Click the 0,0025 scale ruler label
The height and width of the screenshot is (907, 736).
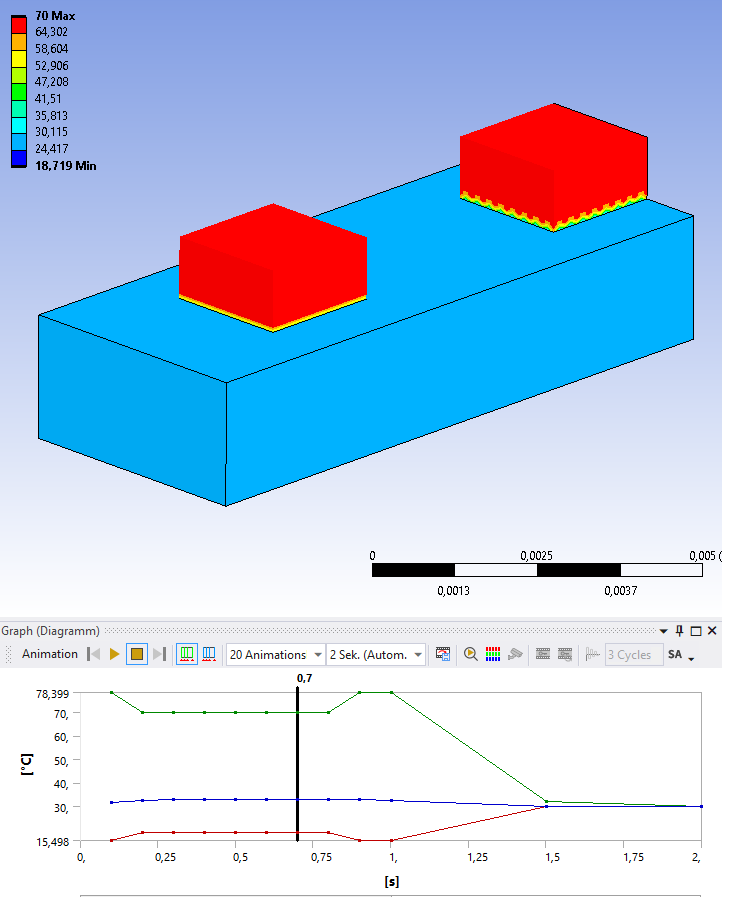536,556
